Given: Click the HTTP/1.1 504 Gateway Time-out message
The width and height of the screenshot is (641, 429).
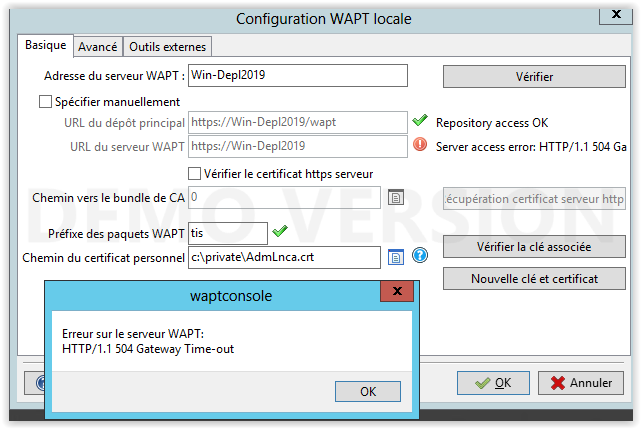Looking at the screenshot, I should pyautogui.click(x=148, y=349).
